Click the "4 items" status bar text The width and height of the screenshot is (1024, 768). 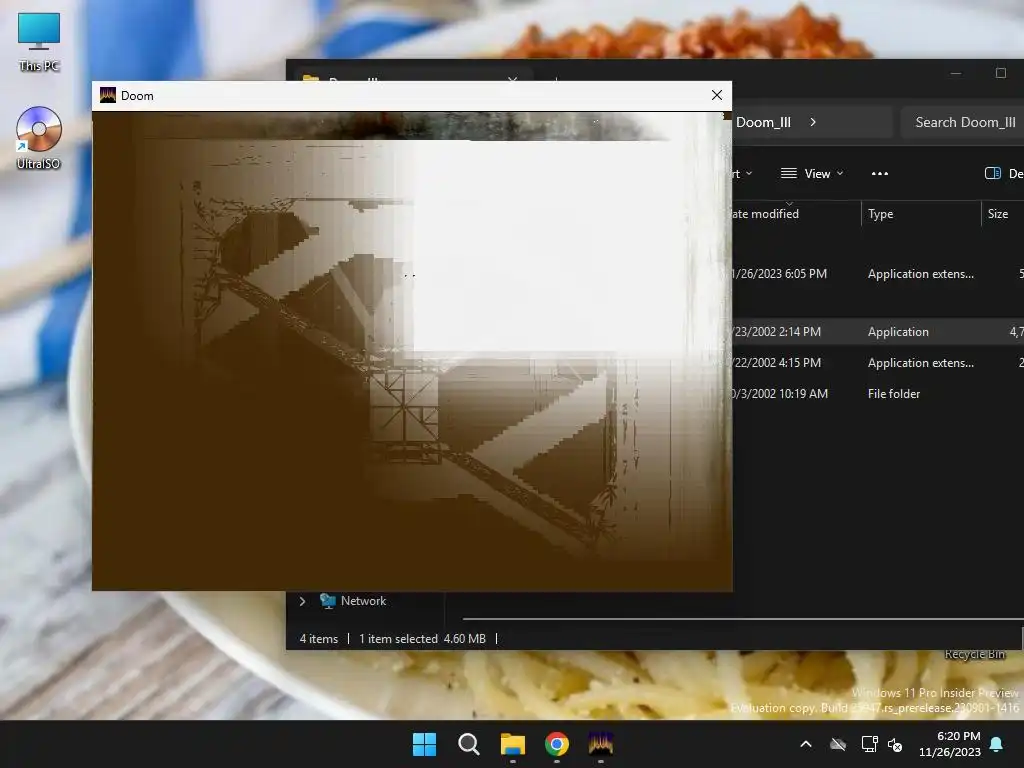point(319,639)
